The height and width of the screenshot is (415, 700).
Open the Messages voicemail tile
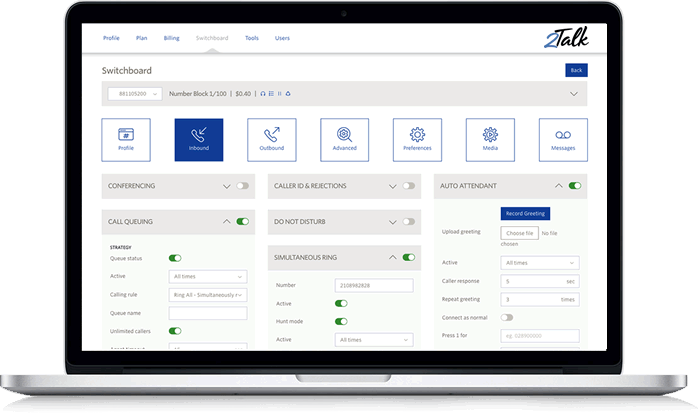[x=563, y=140]
